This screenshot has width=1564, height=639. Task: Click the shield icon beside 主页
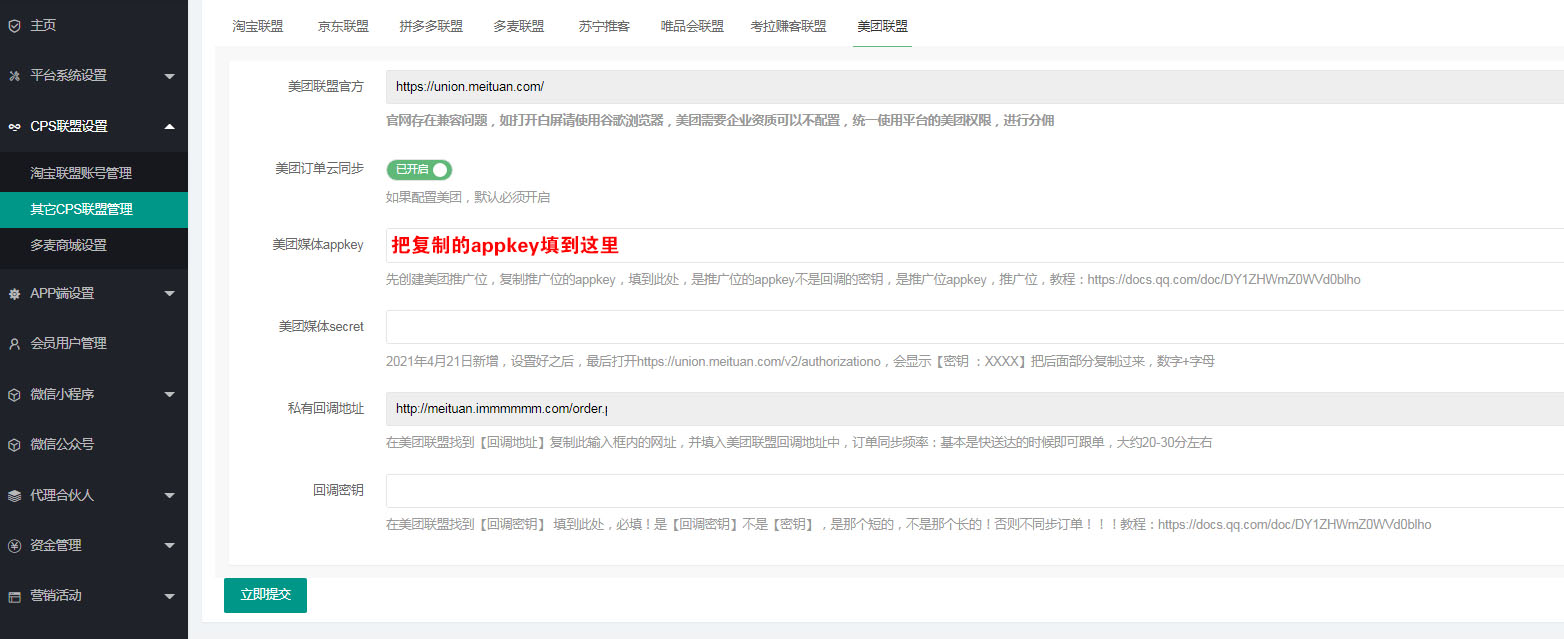pos(14,25)
